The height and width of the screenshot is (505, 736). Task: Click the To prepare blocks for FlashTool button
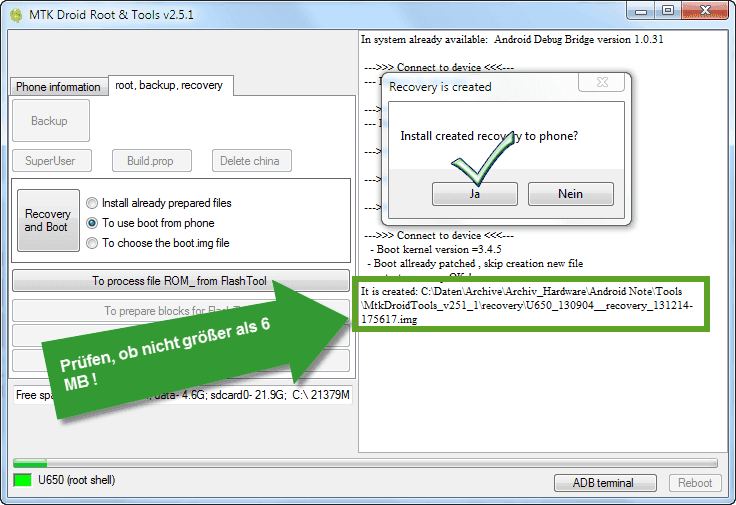click(181, 311)
